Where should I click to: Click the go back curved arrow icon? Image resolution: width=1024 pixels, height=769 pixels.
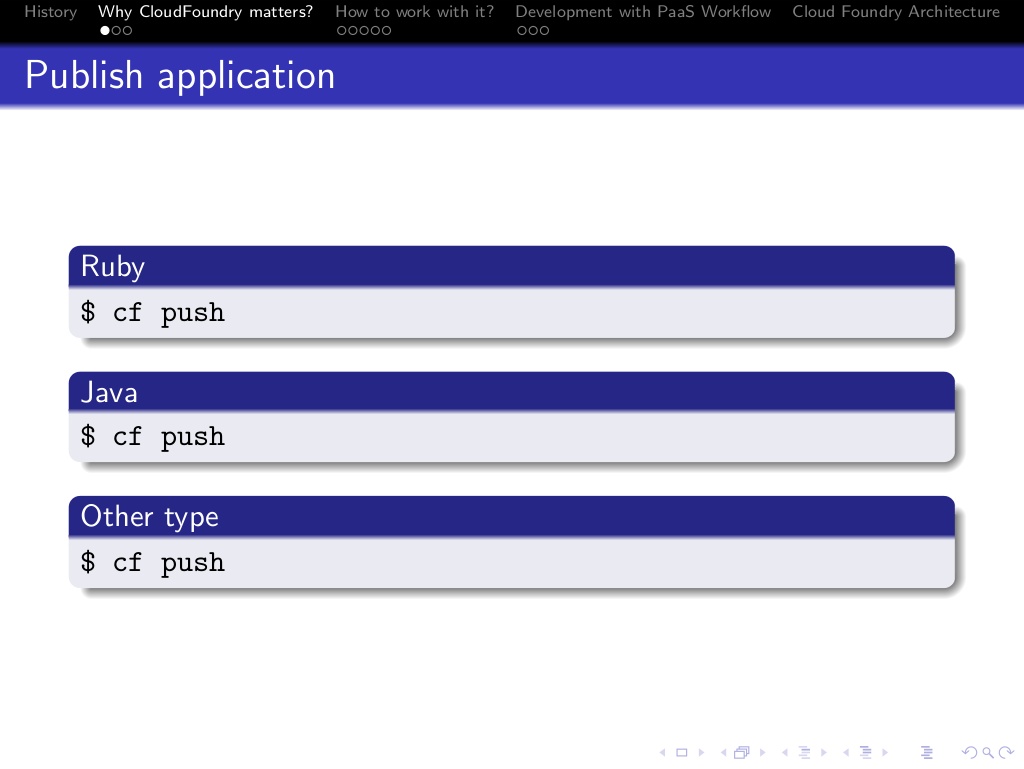tap(970, 753)
